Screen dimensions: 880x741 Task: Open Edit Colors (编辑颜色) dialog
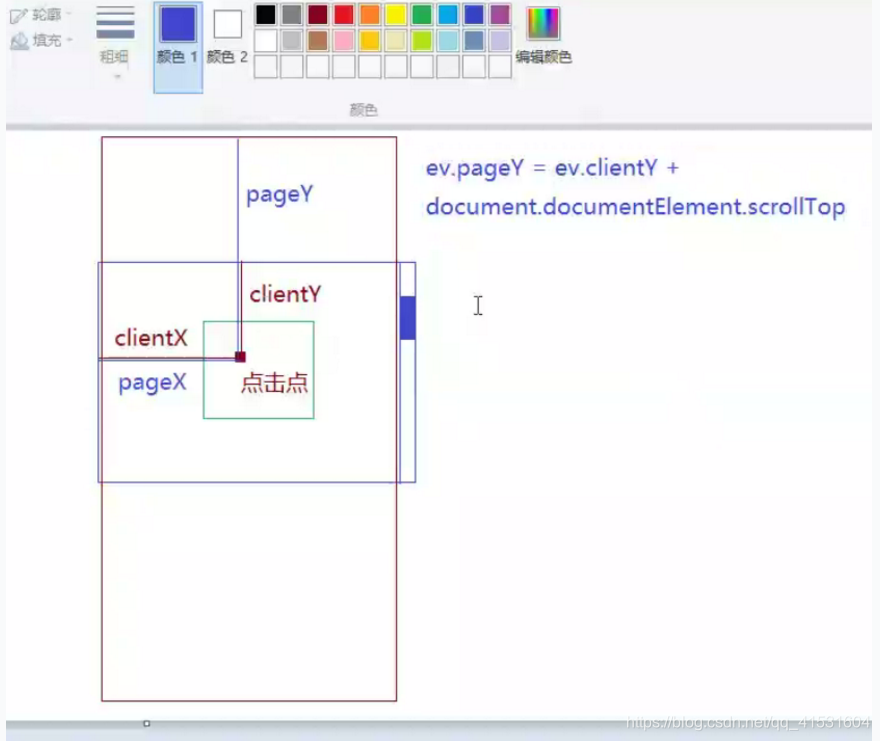[543, 36]
